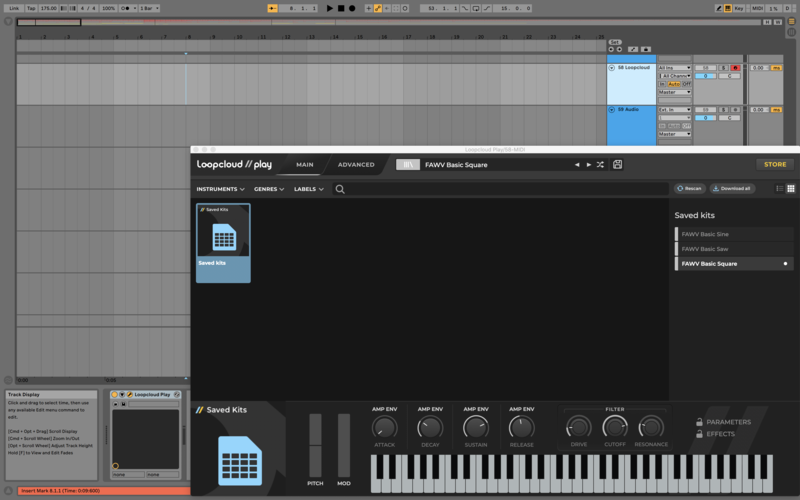The image size is (800, 500).
Task: Go to the previous preset arrow
Action: coord(577,165)
